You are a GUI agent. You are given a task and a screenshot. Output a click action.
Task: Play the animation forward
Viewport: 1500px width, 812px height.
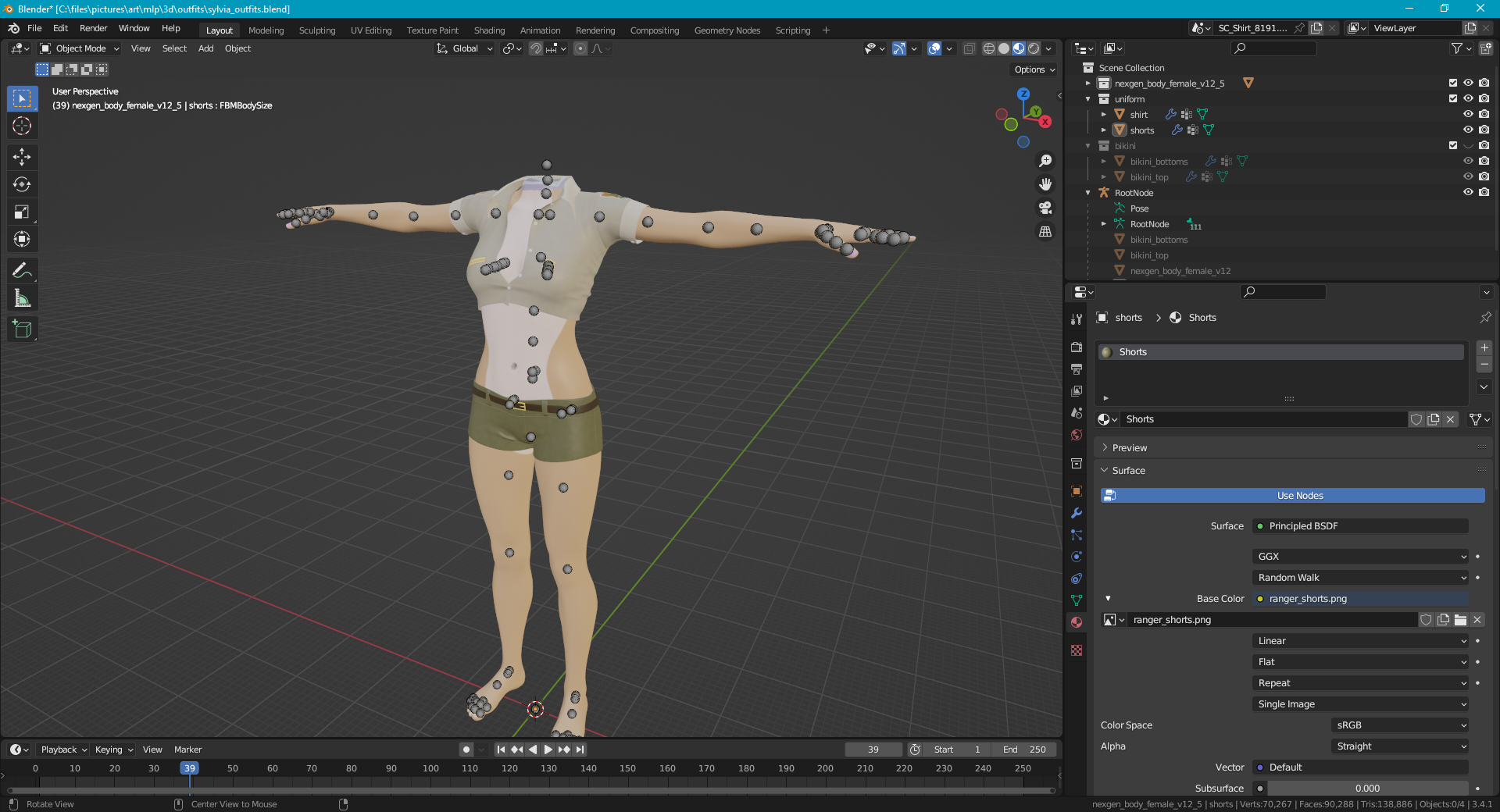coord(548,750)
